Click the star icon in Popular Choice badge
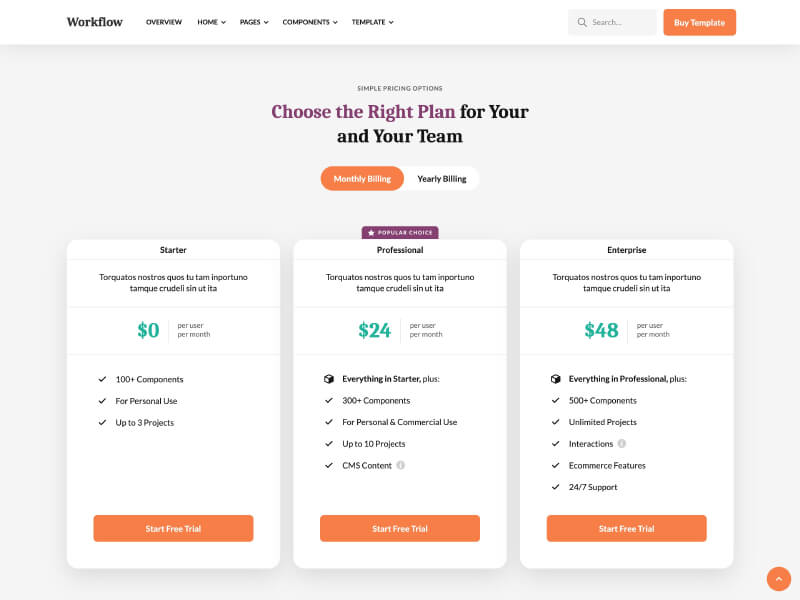 point(371,233)
